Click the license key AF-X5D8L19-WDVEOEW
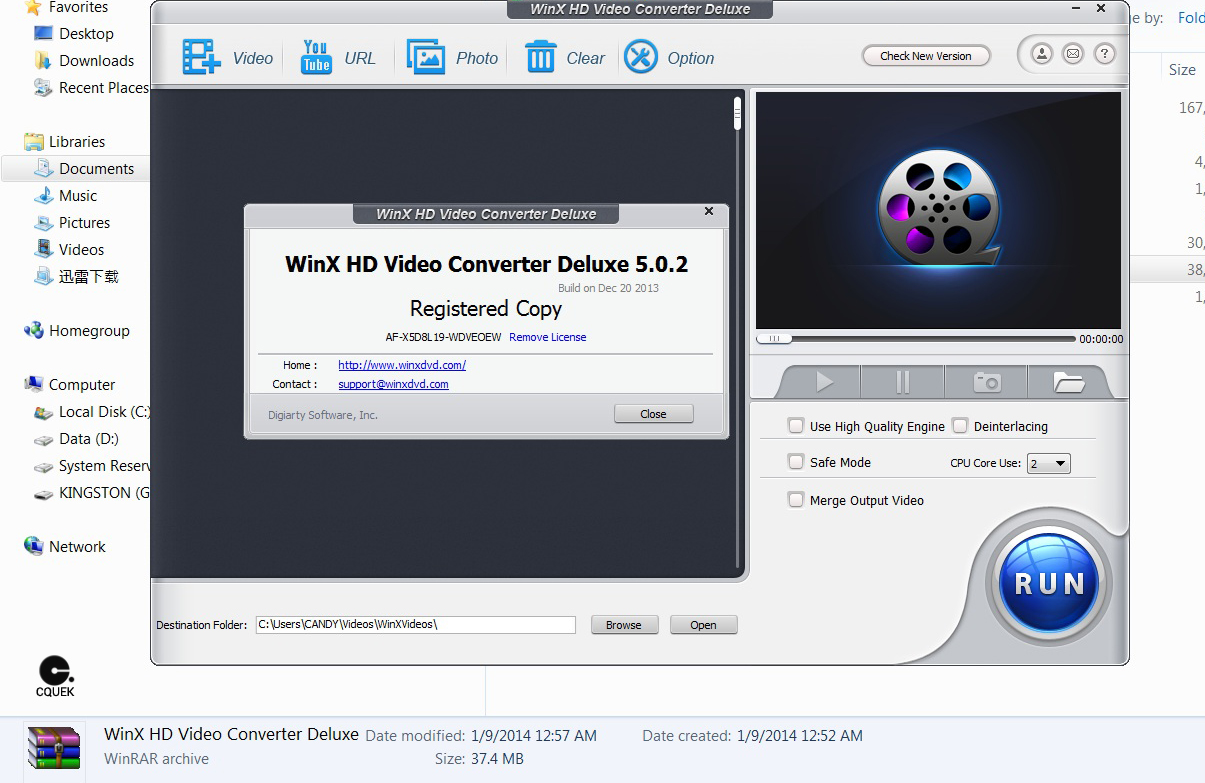Image resolution: width=1205 pixels, height=783 pixels. 443,337
